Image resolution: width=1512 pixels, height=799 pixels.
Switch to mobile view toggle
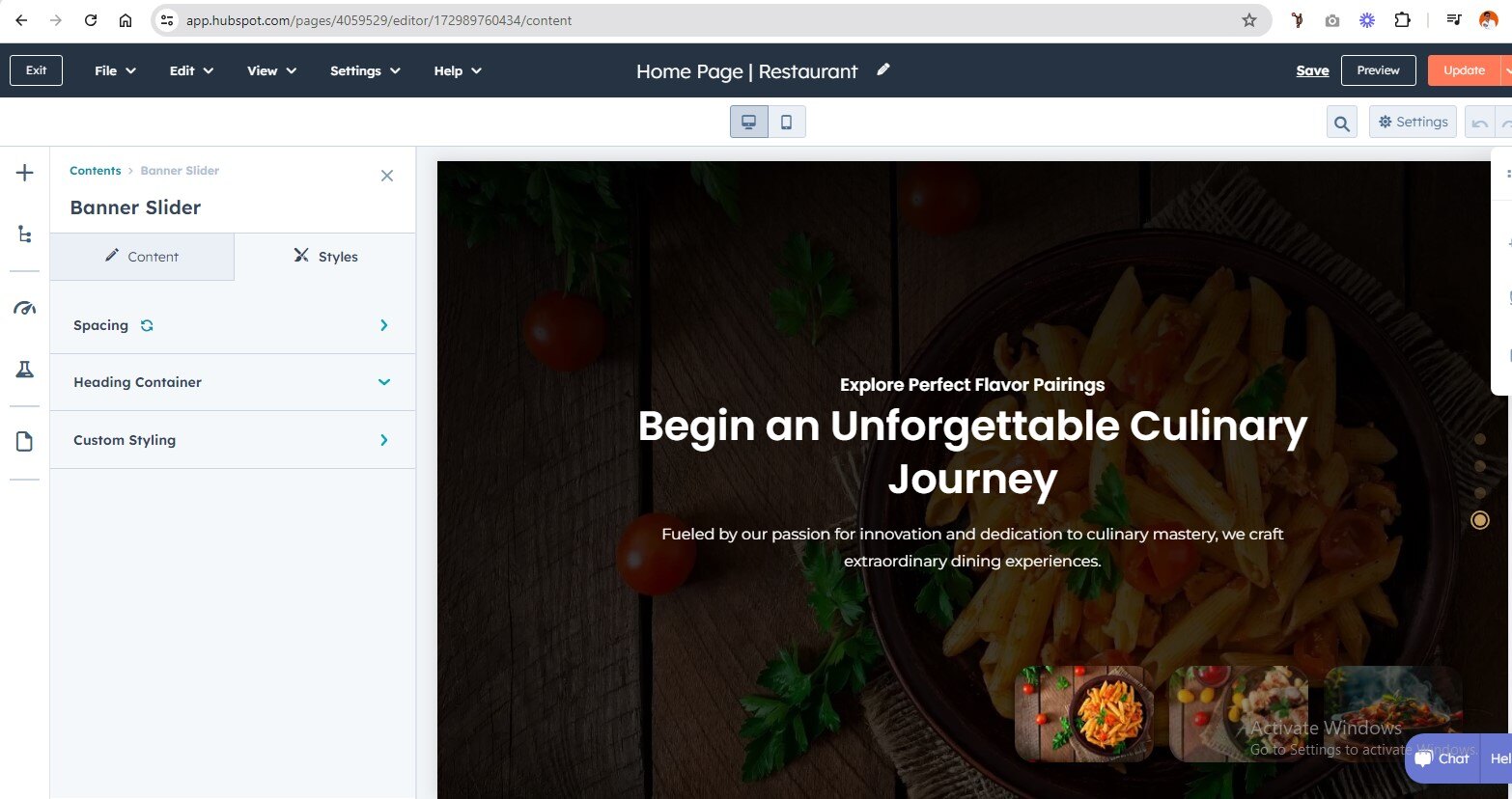click(x=787, y=123)
